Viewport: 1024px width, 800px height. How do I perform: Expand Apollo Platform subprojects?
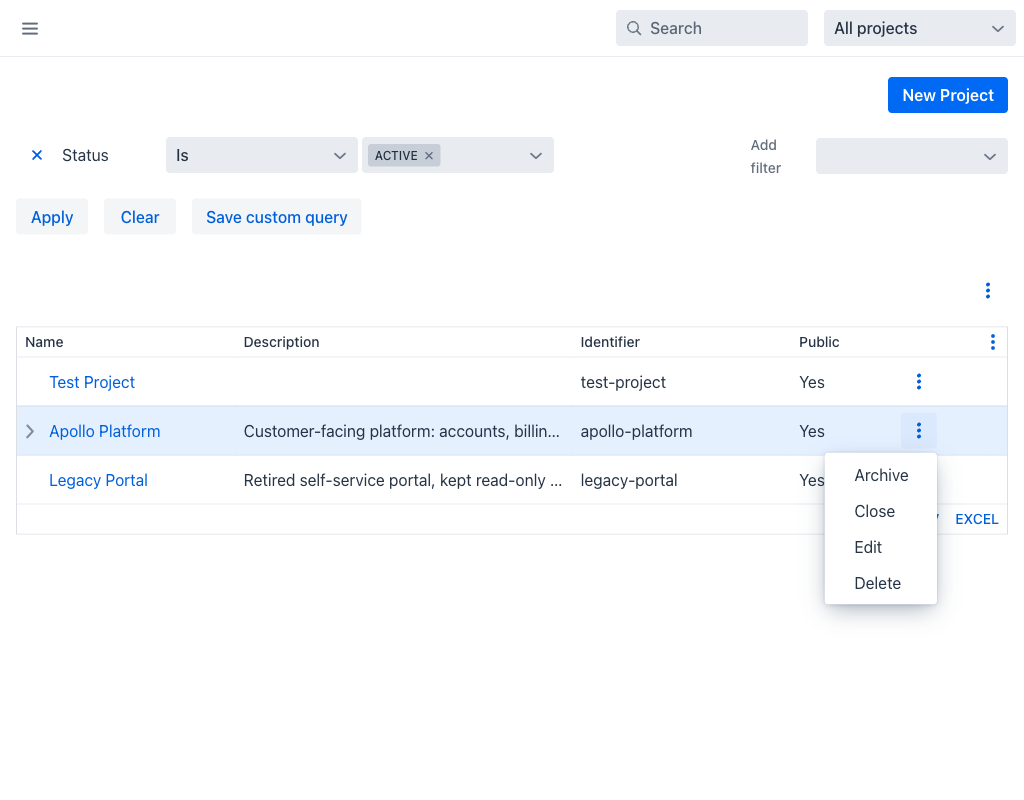click(x=30, y=431)
